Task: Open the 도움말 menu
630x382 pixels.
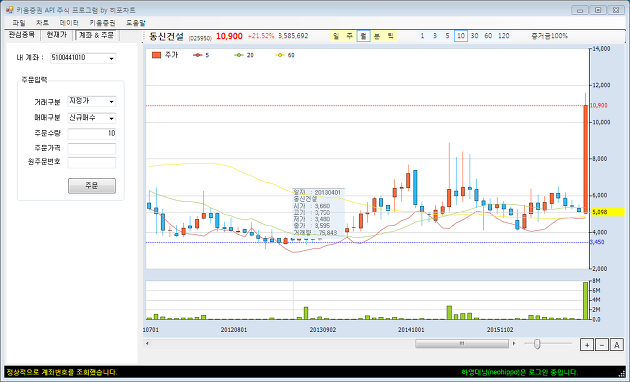Action: [x=136, y=23]
